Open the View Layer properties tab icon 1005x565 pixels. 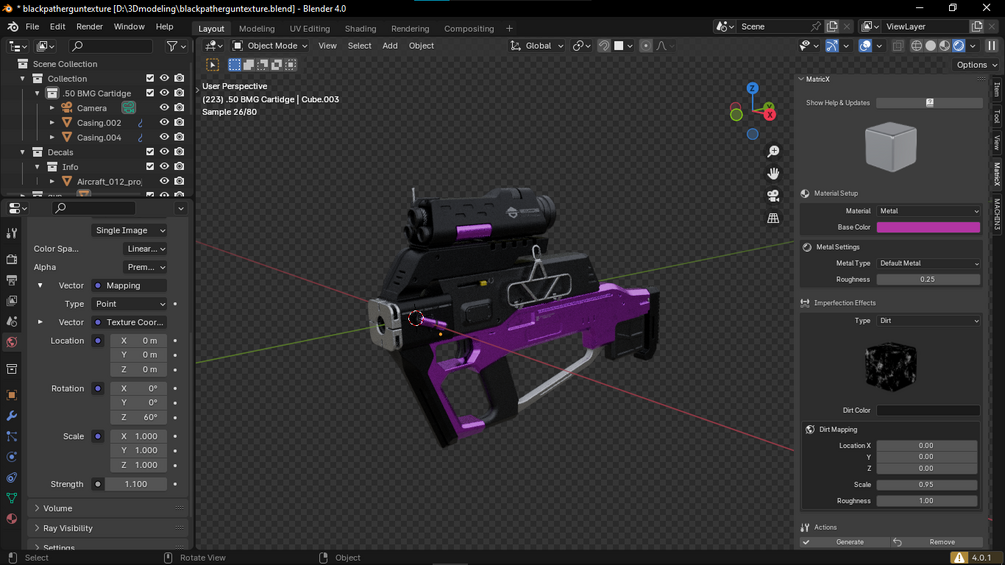12,300
